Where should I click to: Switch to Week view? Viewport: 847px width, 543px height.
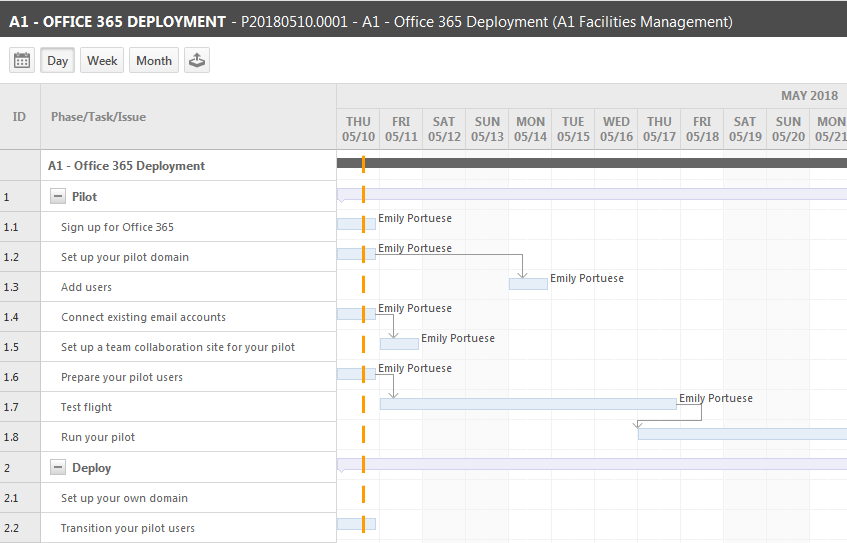click(102, 60)
